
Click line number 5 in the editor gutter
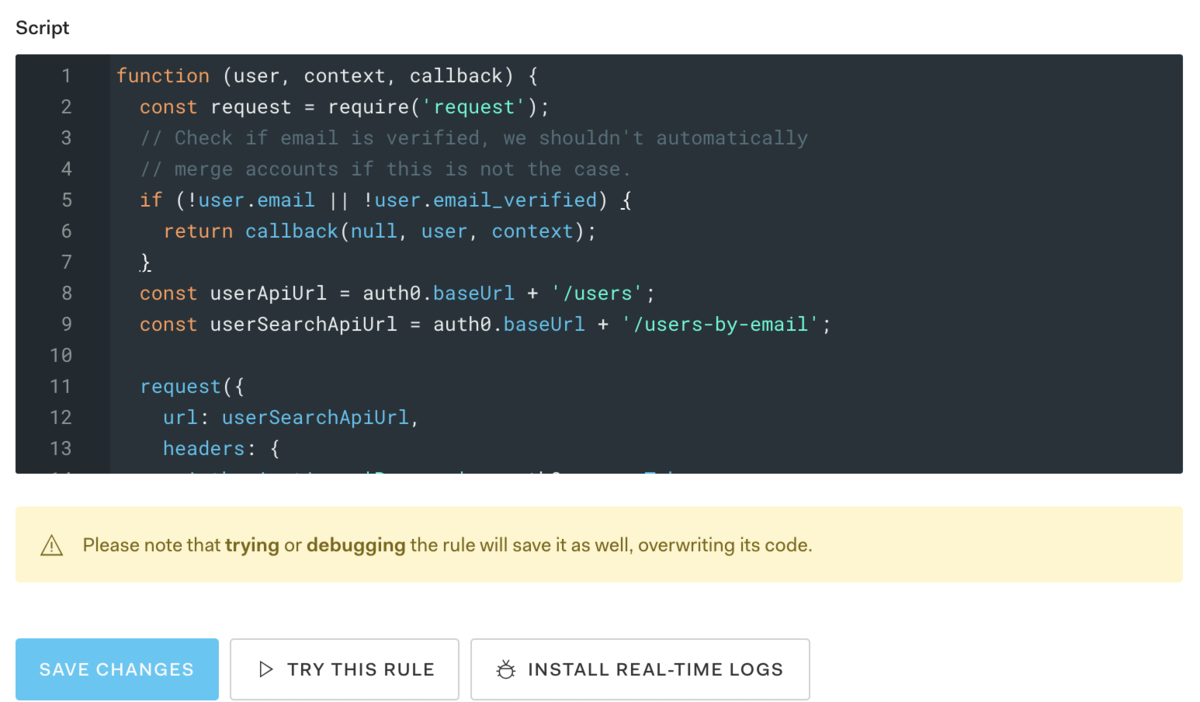66,200
